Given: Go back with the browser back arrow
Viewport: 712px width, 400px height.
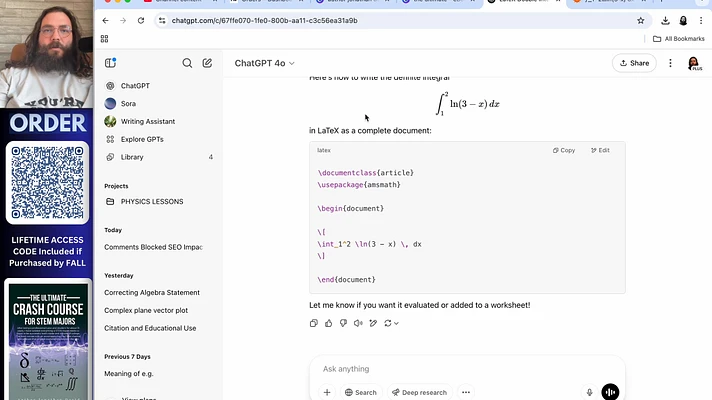Looking at the screenshot, I should point(105,20).
